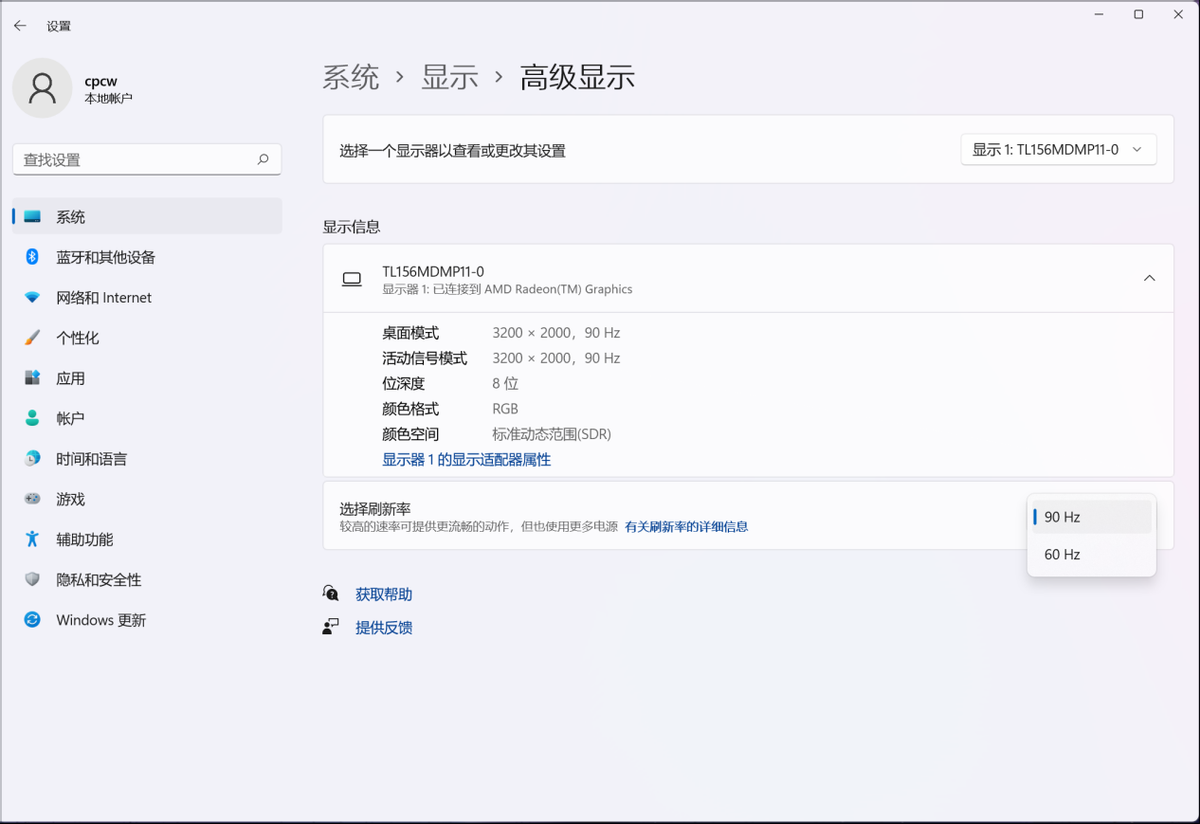The width and height of the screenshot is (1200, 824).
Task: Open 显示器 1 的显示适配器属性 link
Action: [x=466, y=460]
